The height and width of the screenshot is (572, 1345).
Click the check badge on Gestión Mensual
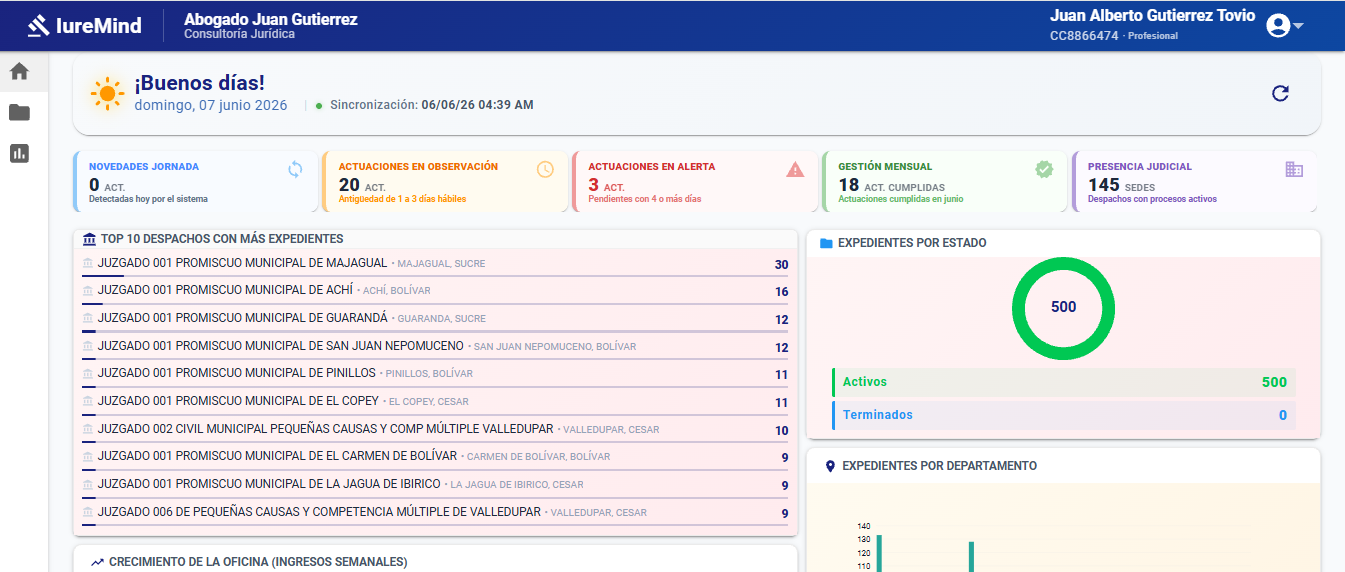click(x=1044, y=169)
